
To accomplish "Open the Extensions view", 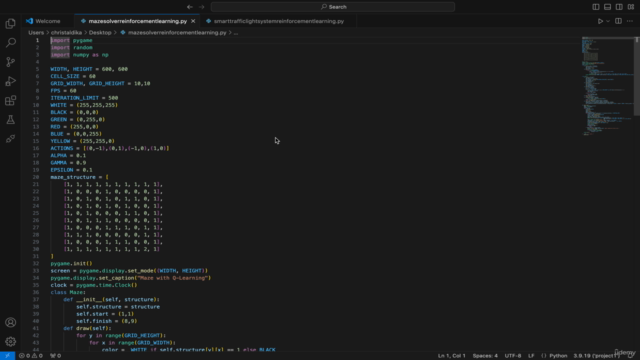I will pos(11,100).
